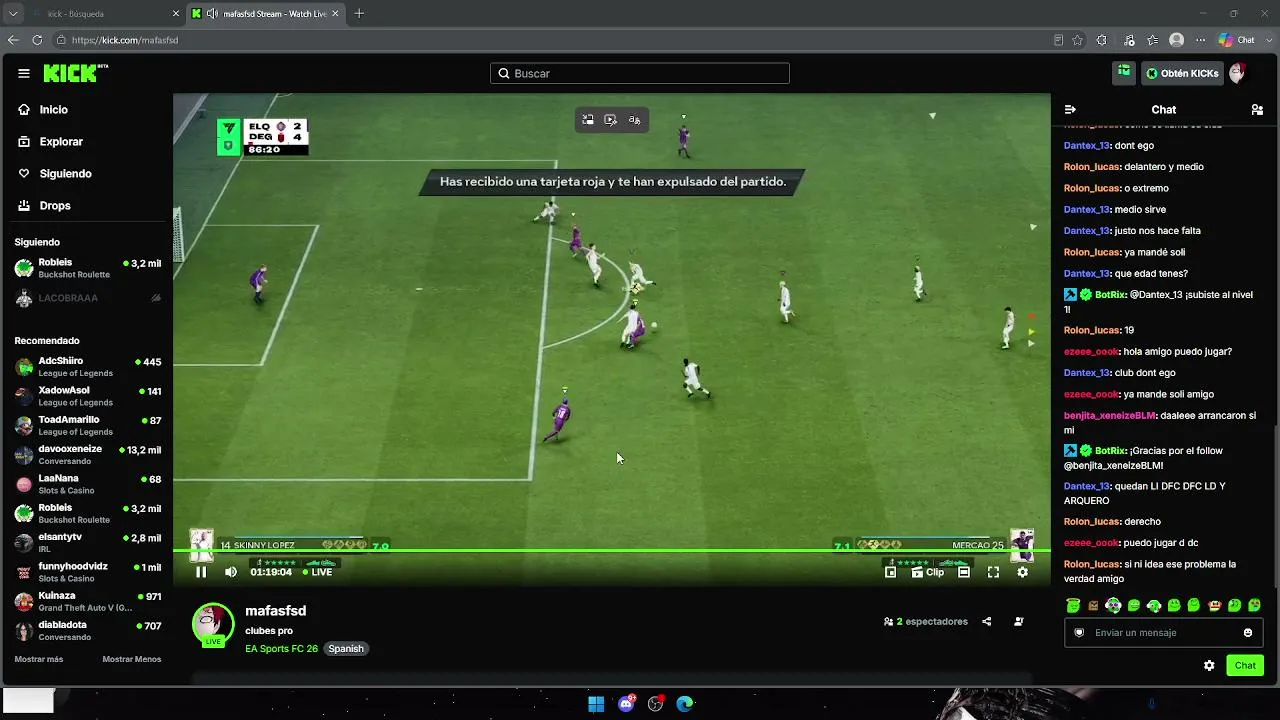This screenshot has height=720, width=1280.
Task: Select the mafasfsd Stream browser tab
Action: click(266, 14)
